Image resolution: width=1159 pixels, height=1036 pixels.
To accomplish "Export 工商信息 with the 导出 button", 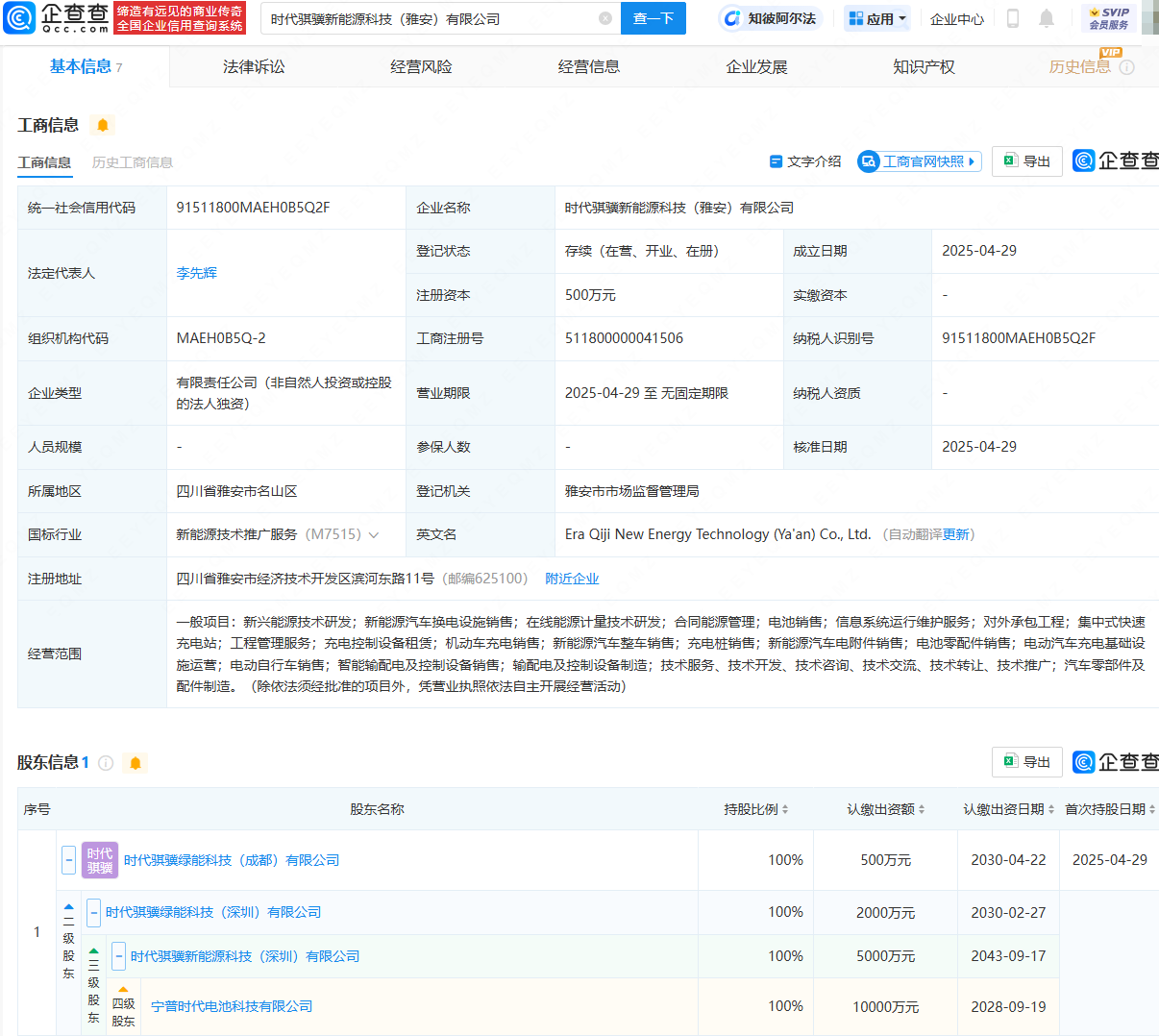I will pos(1027,161).
